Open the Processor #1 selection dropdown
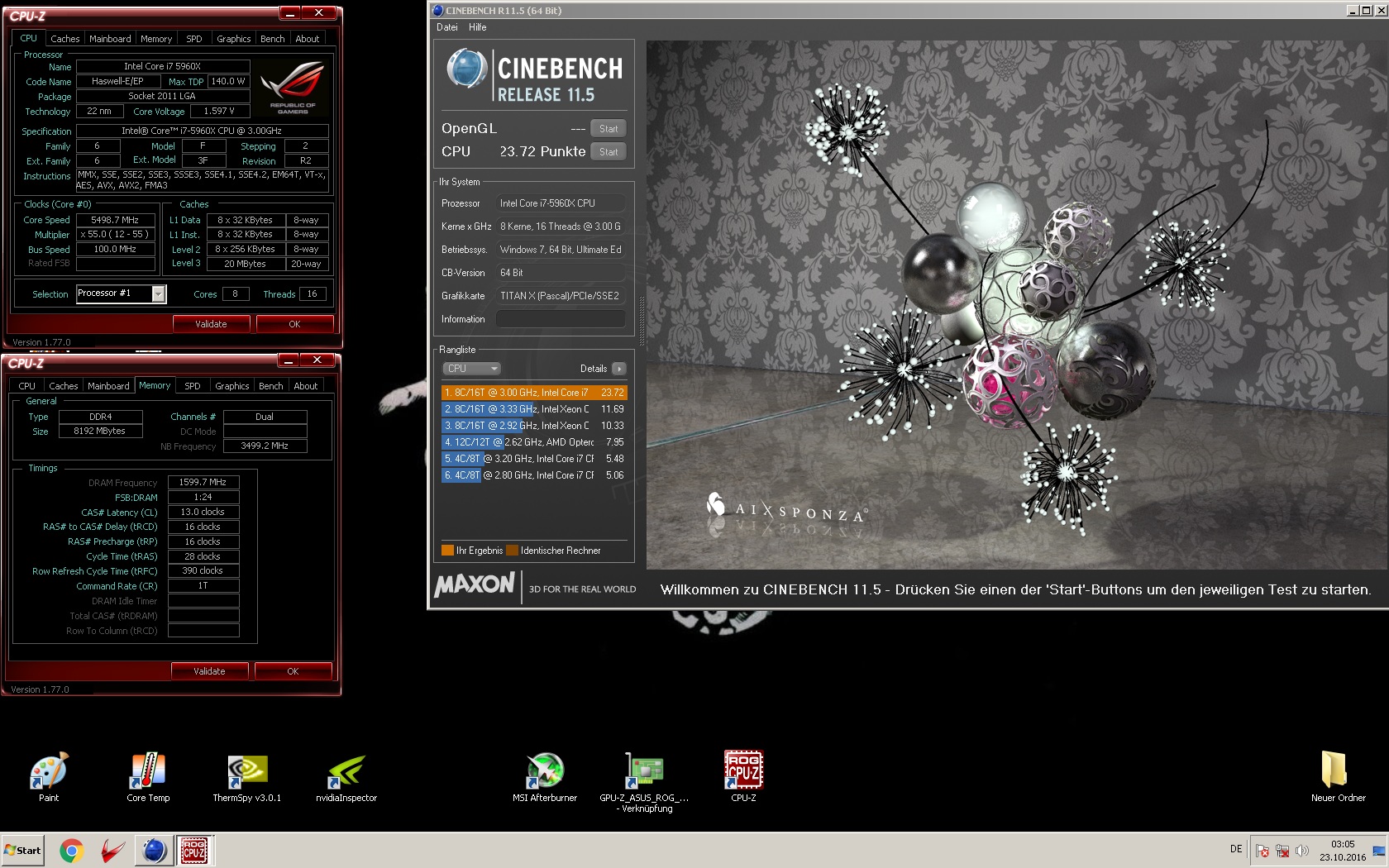 click(x=121, y=293)
